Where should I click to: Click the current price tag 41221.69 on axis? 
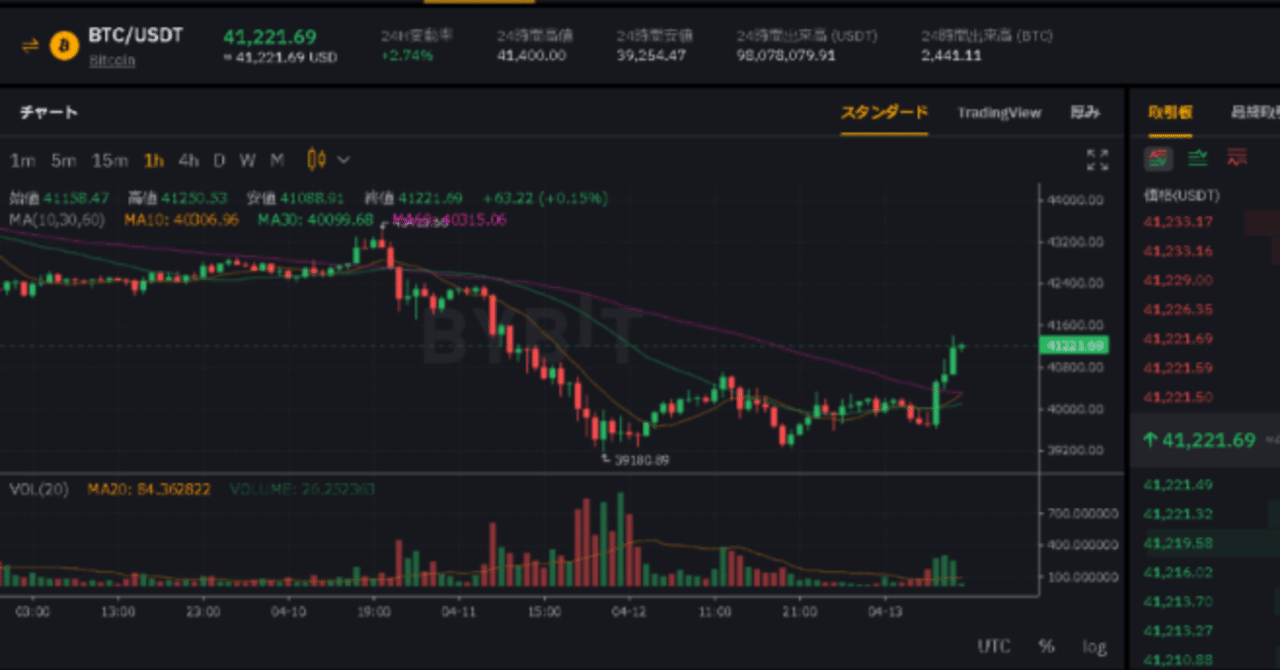click(x=1075, y=346)
